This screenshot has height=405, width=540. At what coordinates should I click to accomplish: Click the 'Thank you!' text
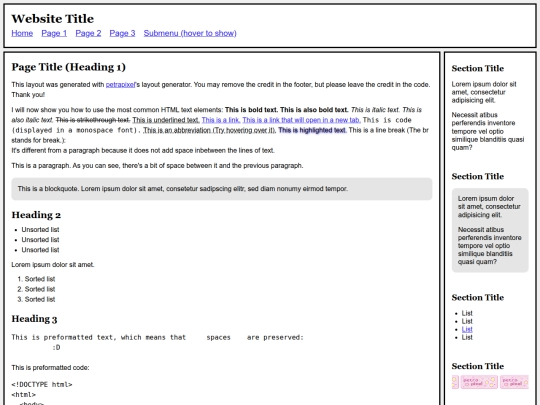point(28,95)
